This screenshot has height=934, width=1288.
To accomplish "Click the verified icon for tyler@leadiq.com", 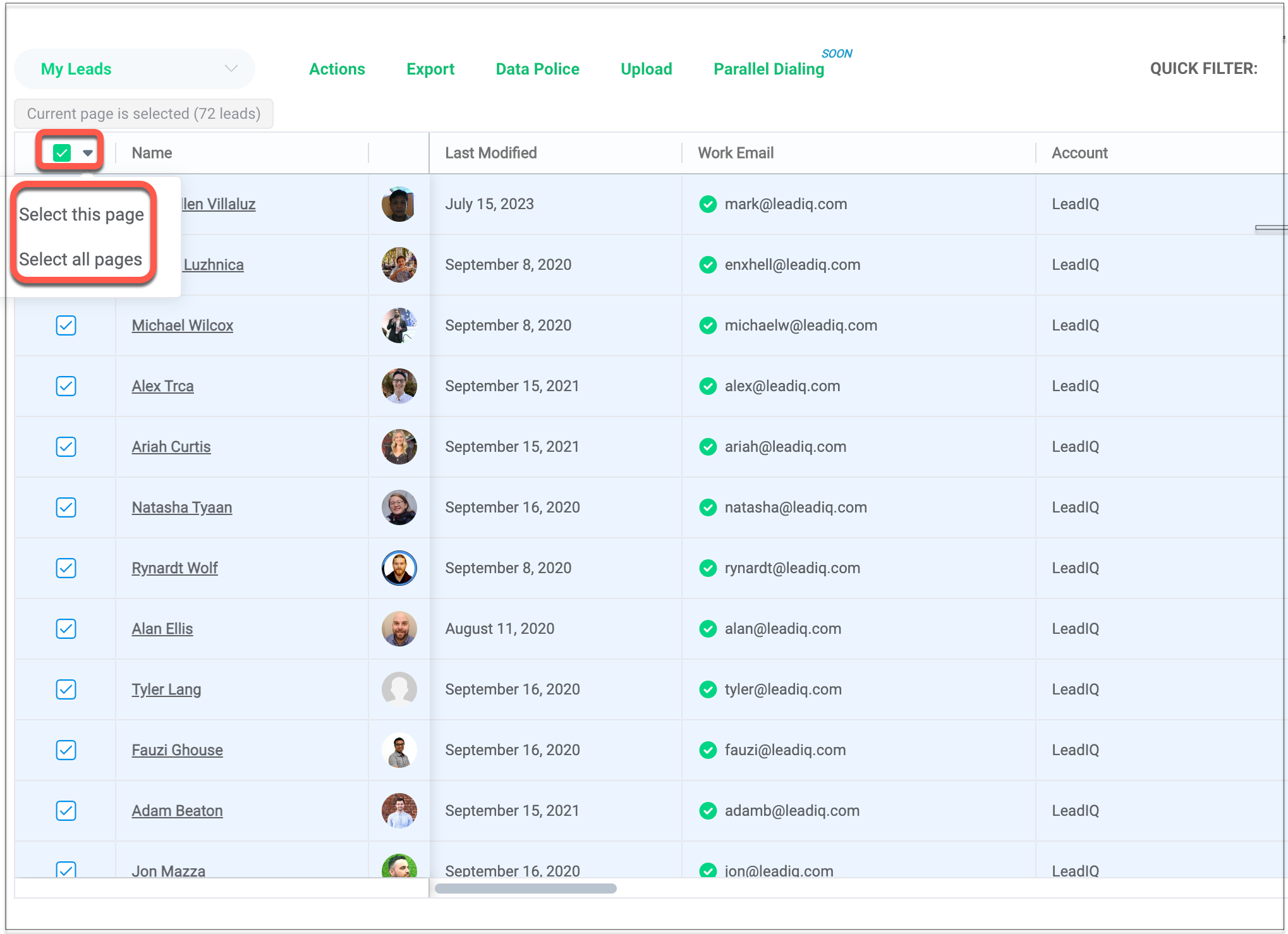I will tap(708, 689).
